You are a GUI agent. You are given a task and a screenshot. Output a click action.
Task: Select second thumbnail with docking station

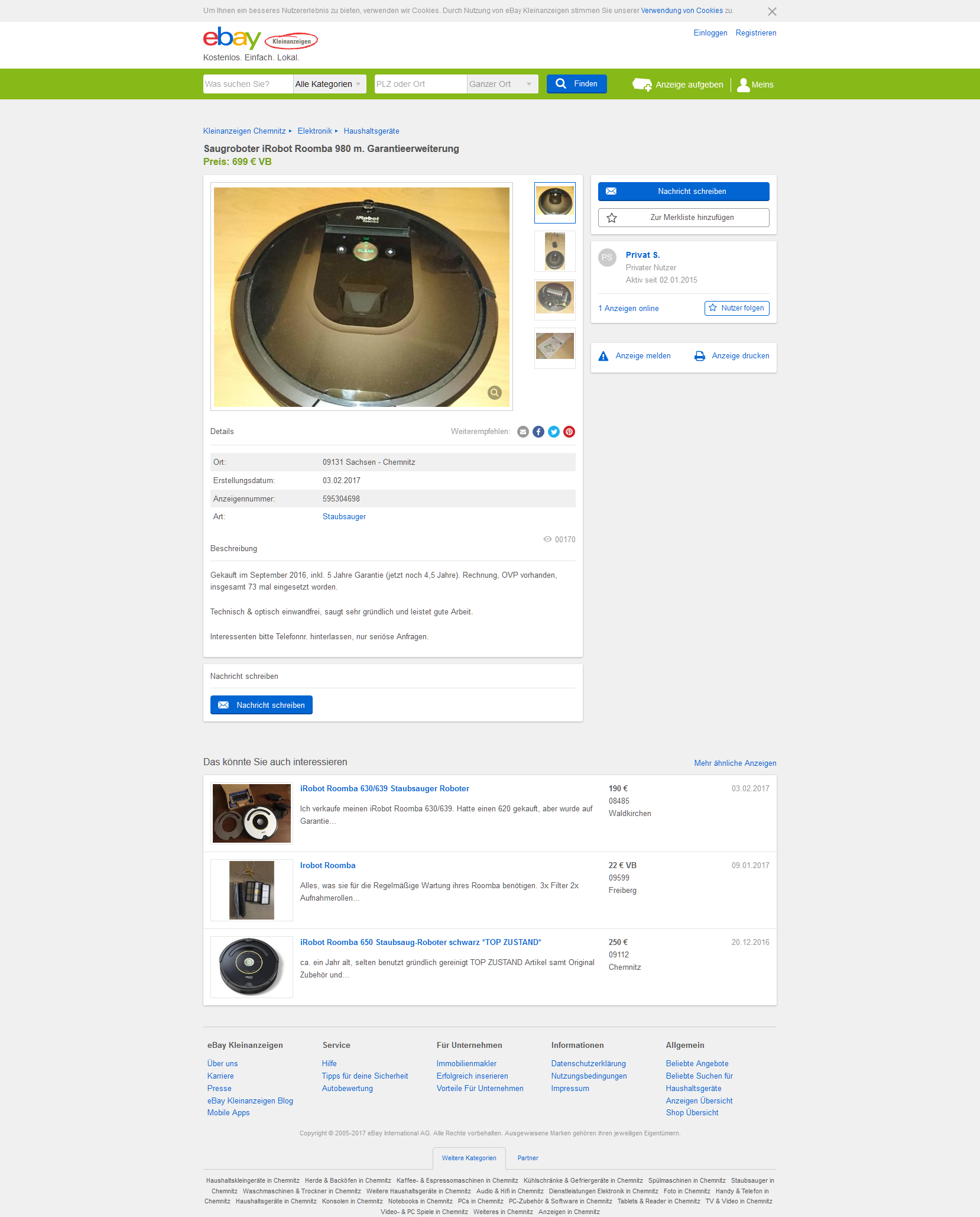(x=555, y=251)
